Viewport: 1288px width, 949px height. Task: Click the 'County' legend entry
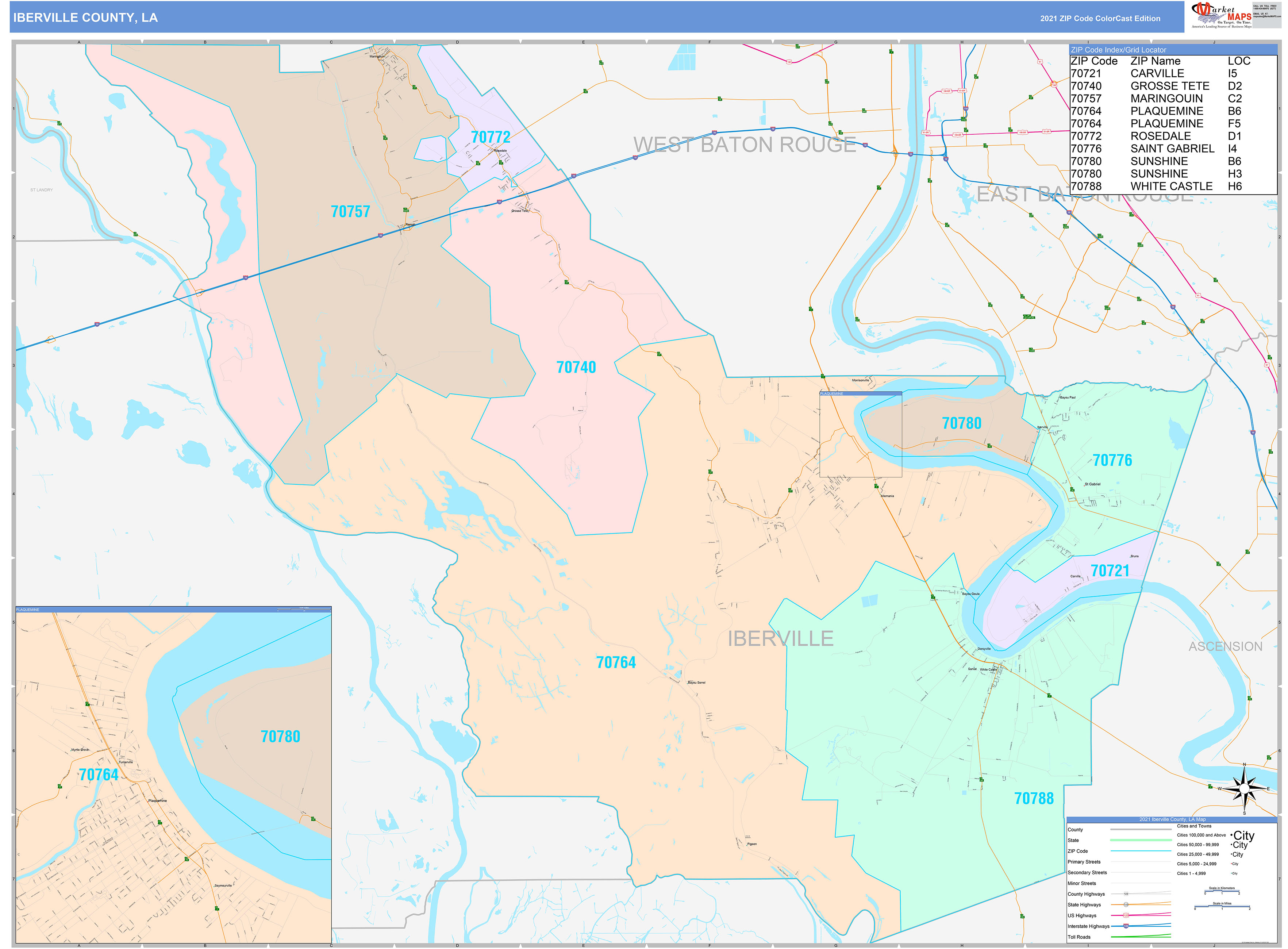point(1075,830)
